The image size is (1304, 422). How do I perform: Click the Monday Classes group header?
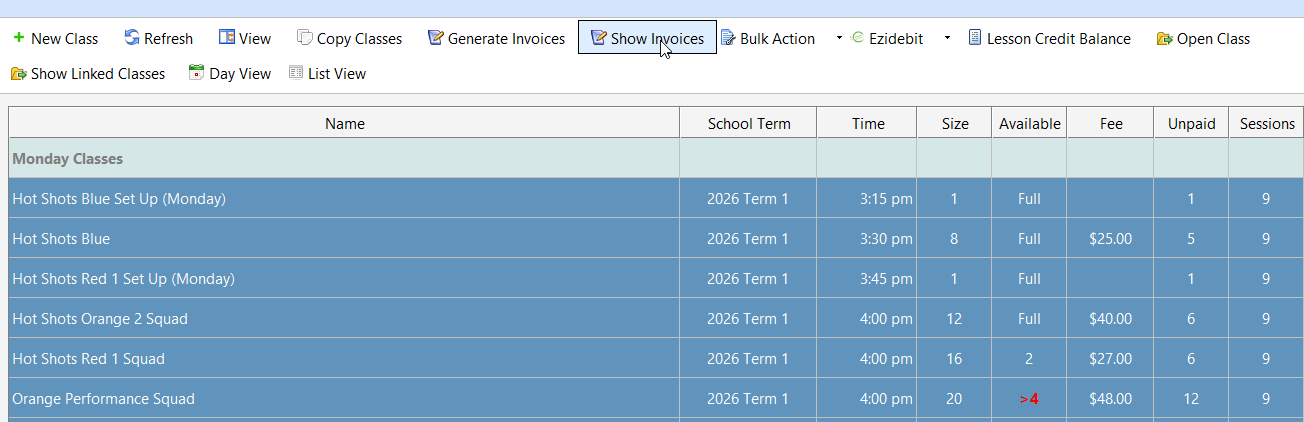68,159
